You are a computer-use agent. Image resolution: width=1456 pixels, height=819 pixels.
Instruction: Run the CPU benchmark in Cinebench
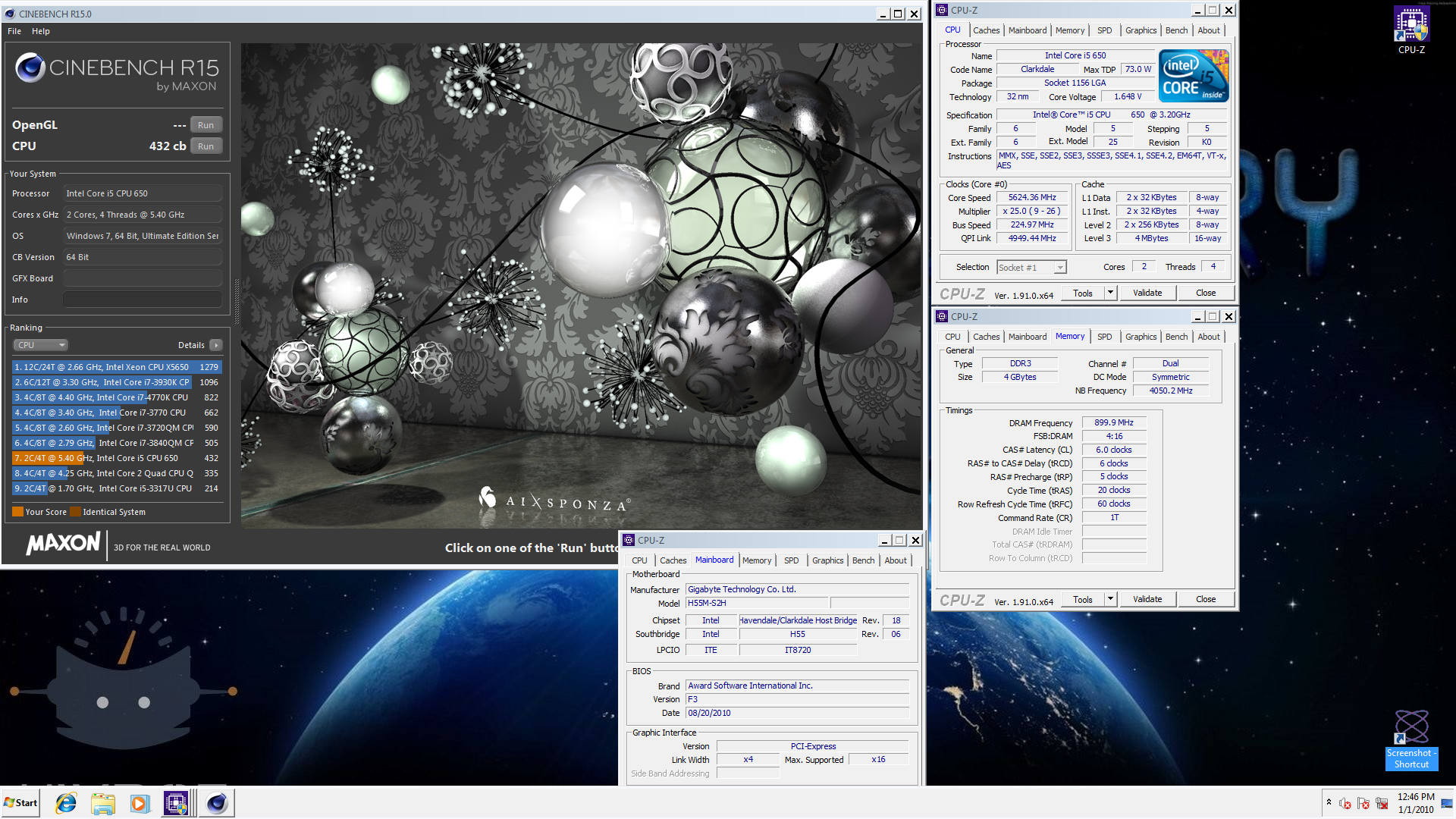point(206,146)
